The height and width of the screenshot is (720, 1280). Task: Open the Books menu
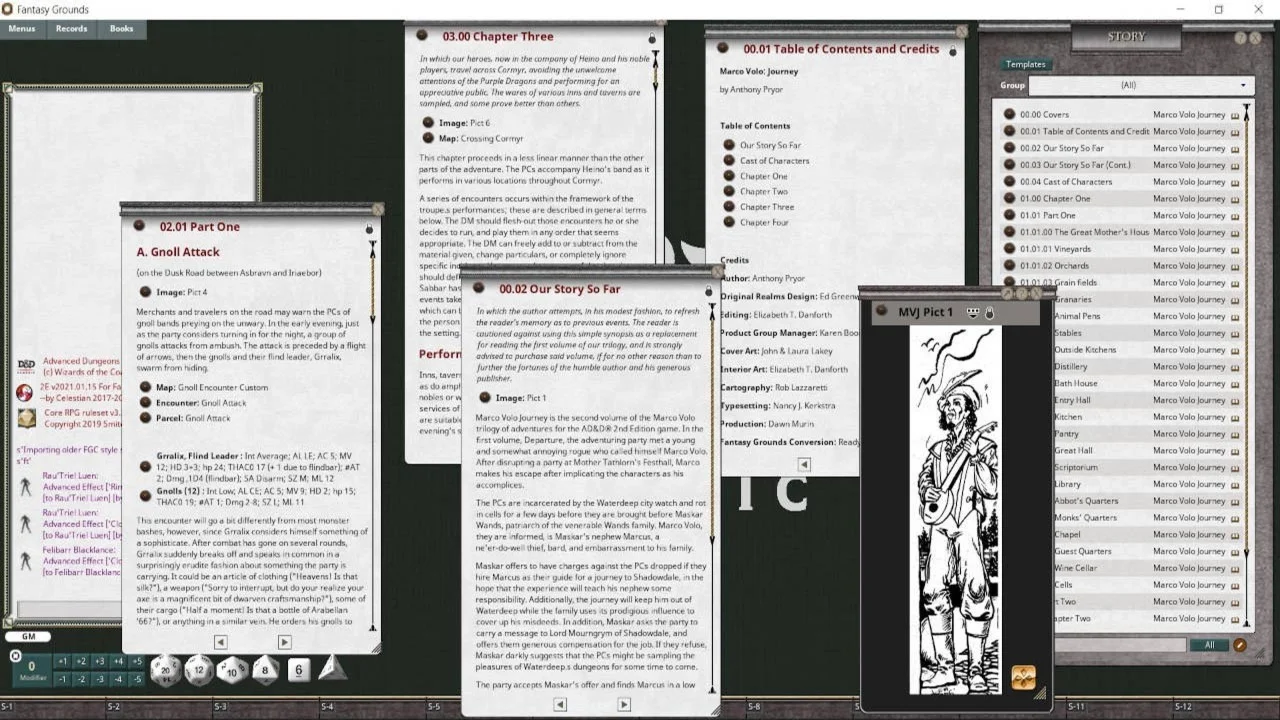[122, 29]
